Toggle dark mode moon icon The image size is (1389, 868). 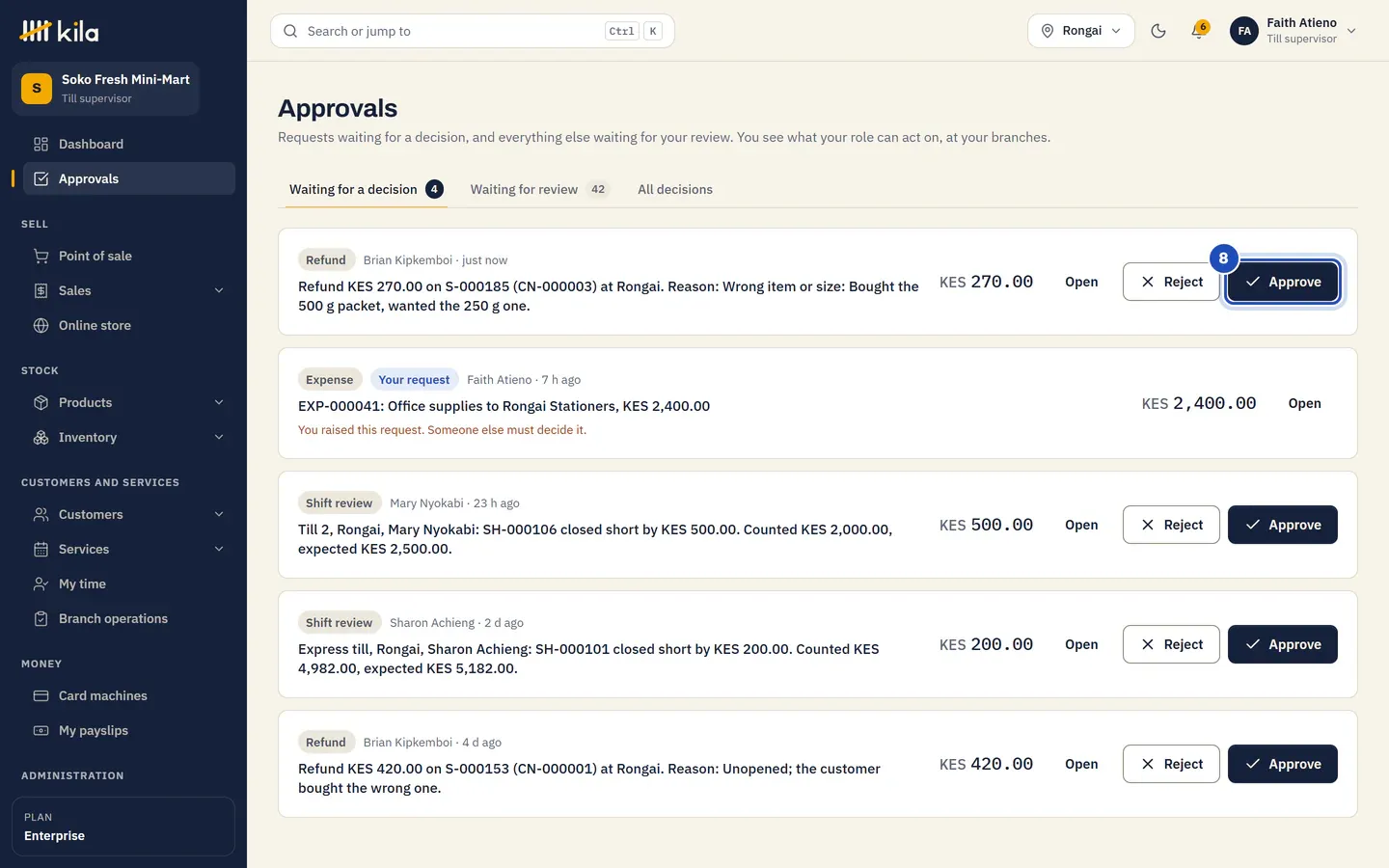pyautogui.click(x=1158, y=31)
